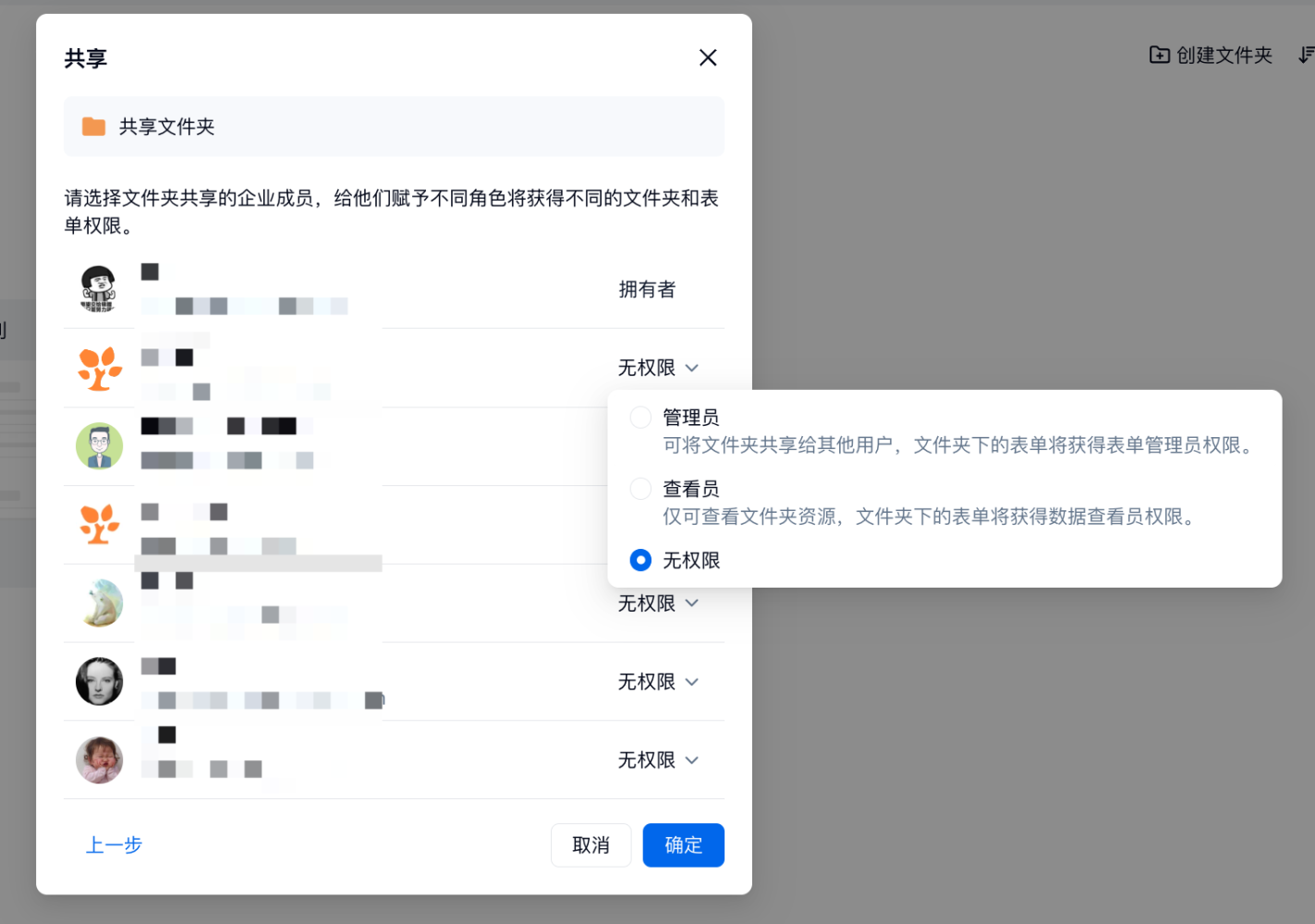The image size is (1315, 924).
Task: Click the orange folder icon beside 共享文件夹
Action: click(93, 127)
